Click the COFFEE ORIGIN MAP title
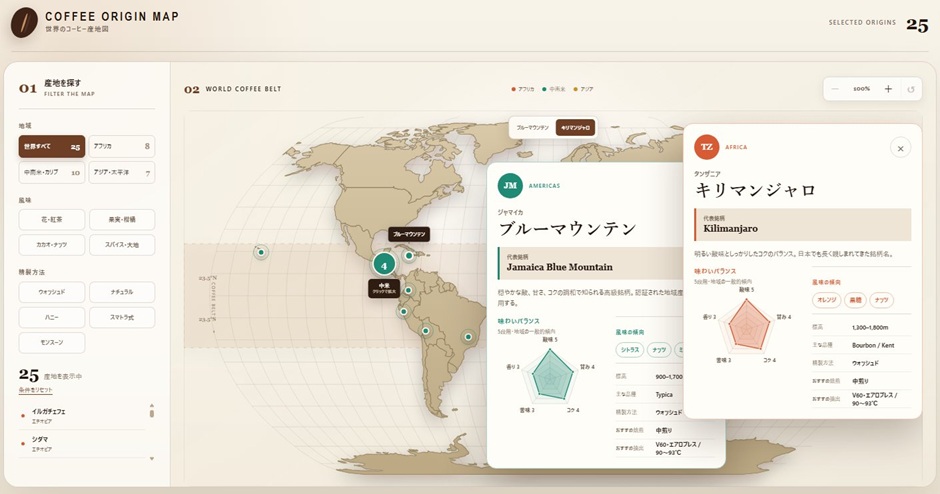This screenshot has width=940, height=494. [112, 16]
